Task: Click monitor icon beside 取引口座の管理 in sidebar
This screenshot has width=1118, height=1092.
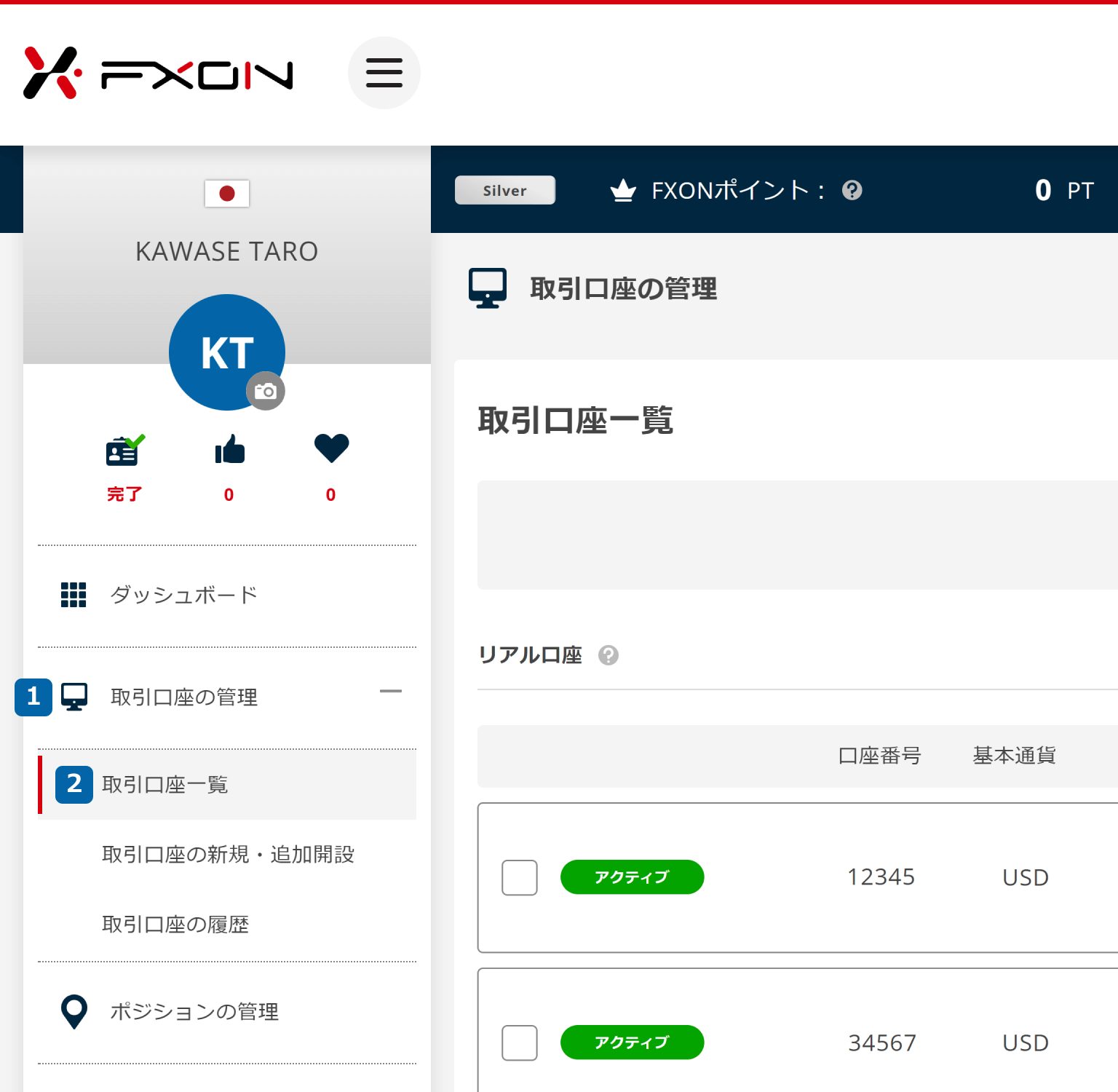Action: (x=74, y=697)
